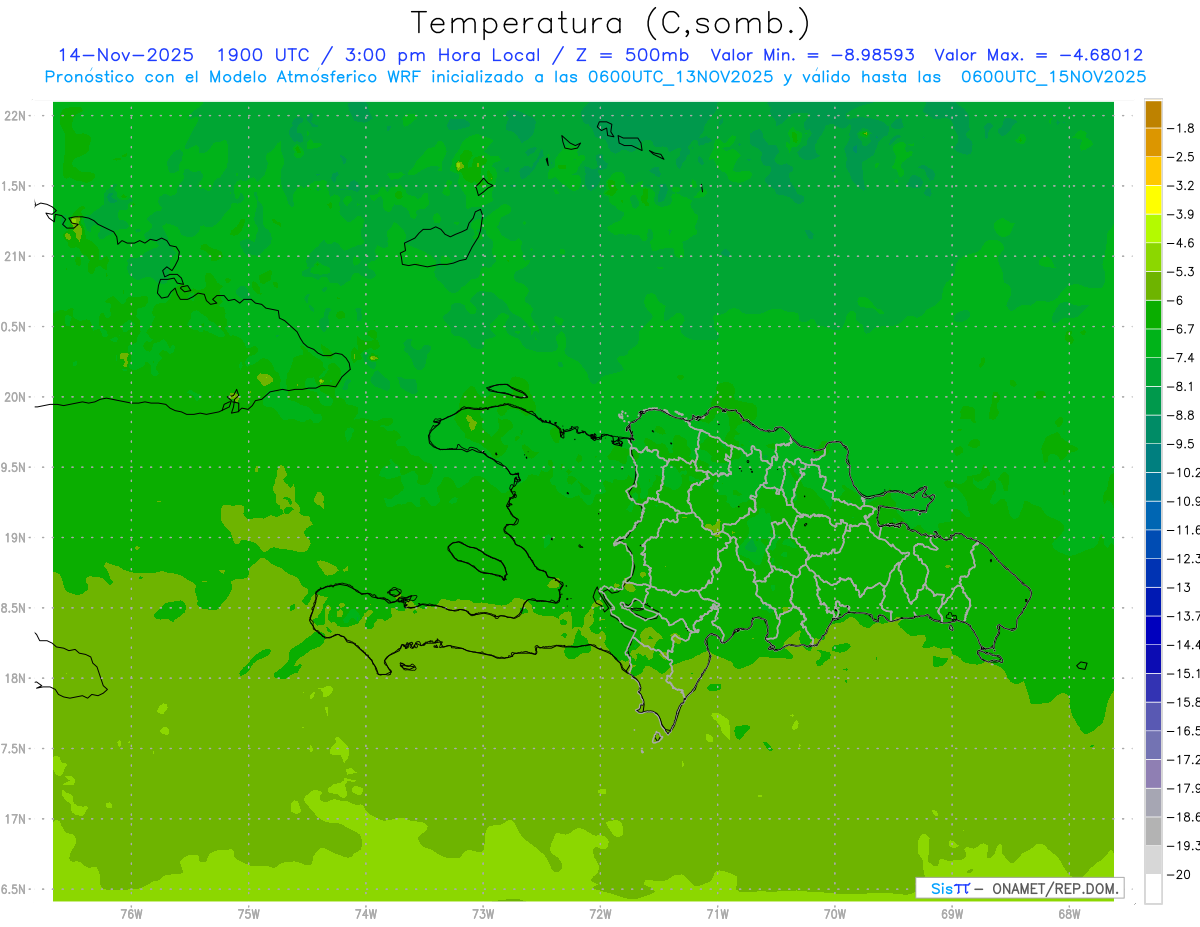Click the 69W longitude label
The height and width of the screenshot is (927, 1200).
point(952,914)
